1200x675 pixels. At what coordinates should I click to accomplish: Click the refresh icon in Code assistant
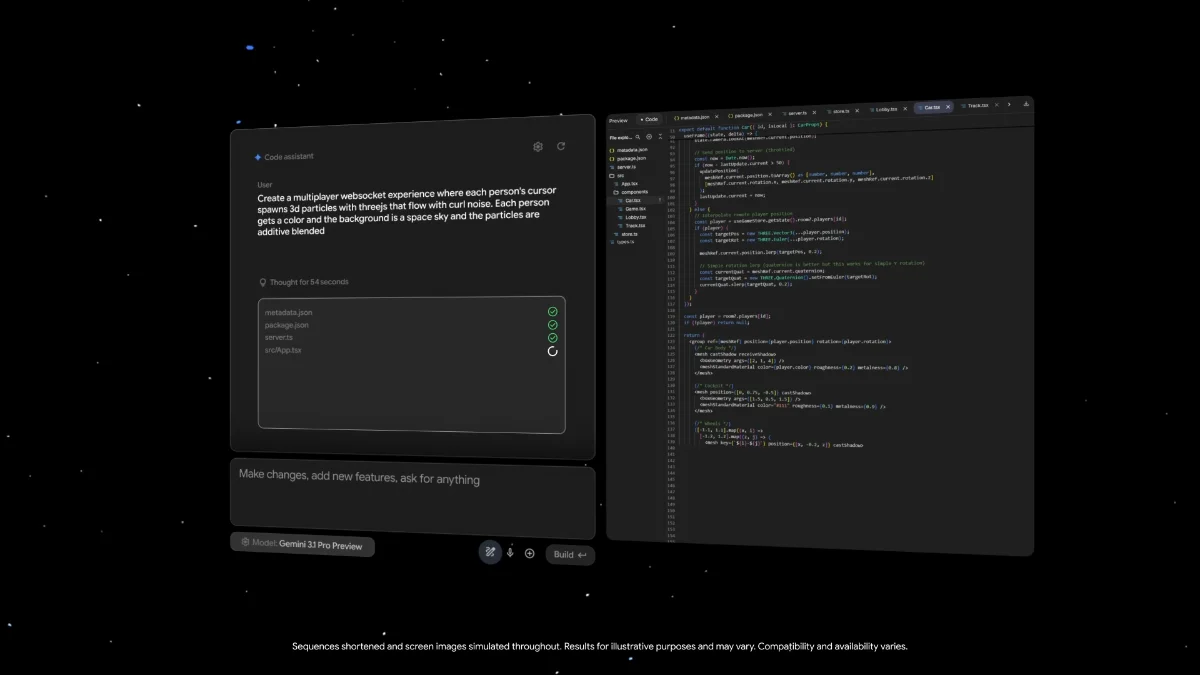[x=561, y=146]
